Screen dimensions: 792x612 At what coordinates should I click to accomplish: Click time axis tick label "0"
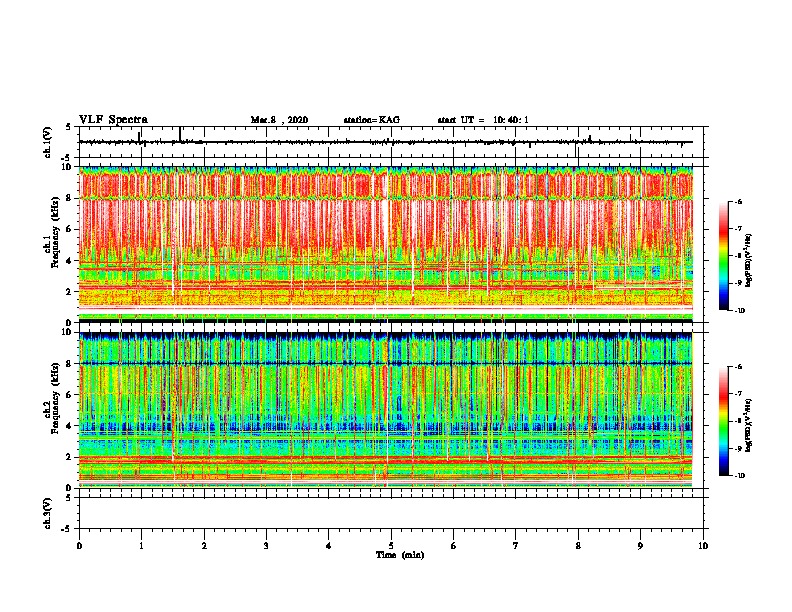(79, 546)
